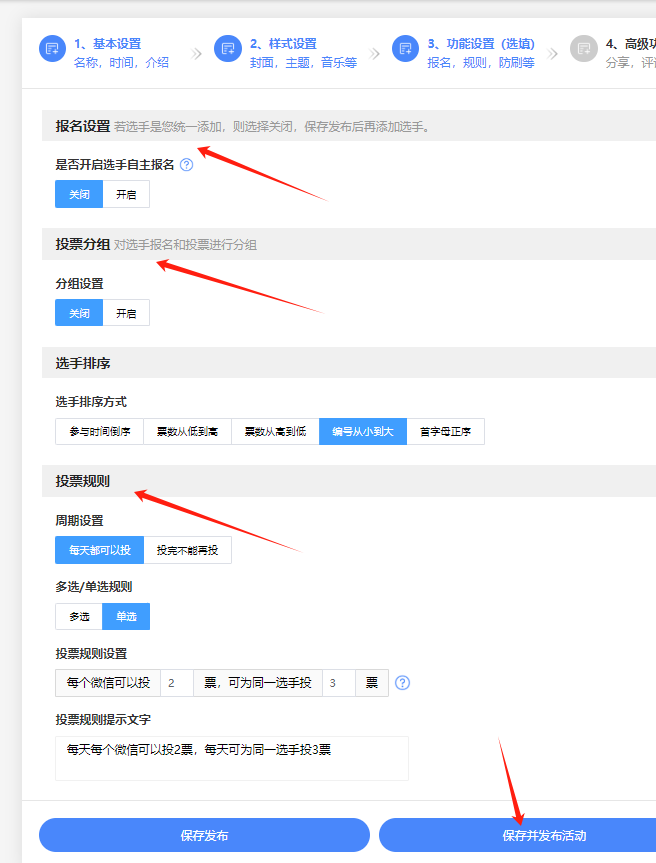This screenshot has height=863, width=656.
Task: Click the step 3 功能设置 circle icon
Action: click(x=405, y=49)
